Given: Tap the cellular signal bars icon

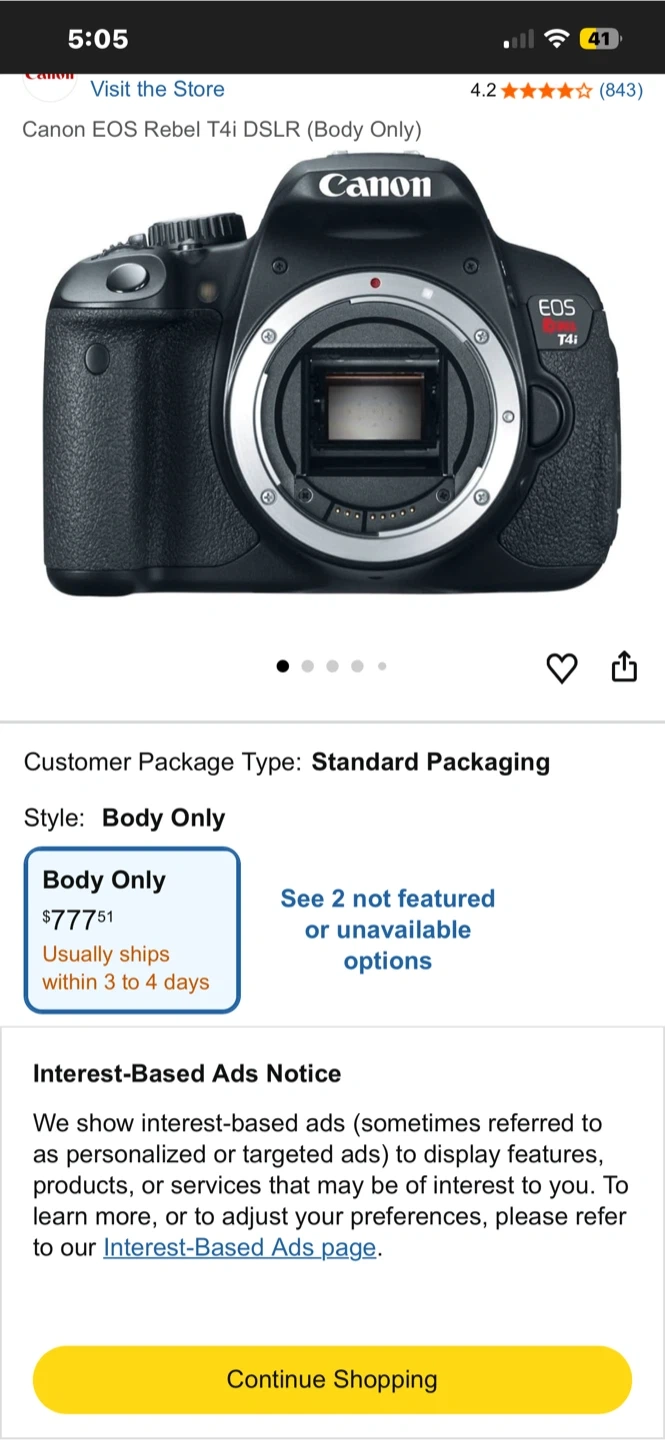Looking at the screenshot, I should coord(519,40).
